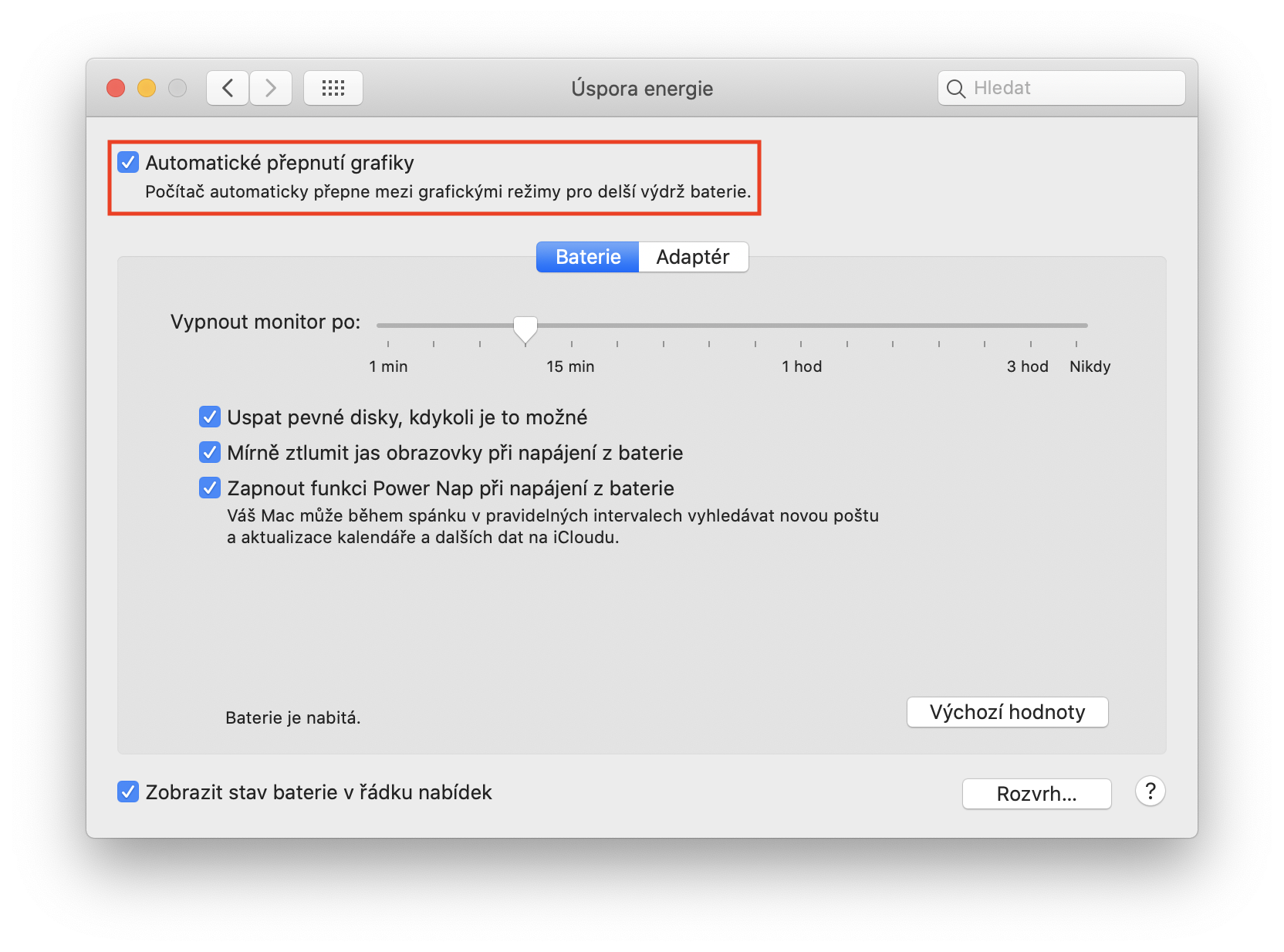Viewport: 1284px width, 952px height.
Task: Go forward with the right chevron button
Action: point(271,88)
